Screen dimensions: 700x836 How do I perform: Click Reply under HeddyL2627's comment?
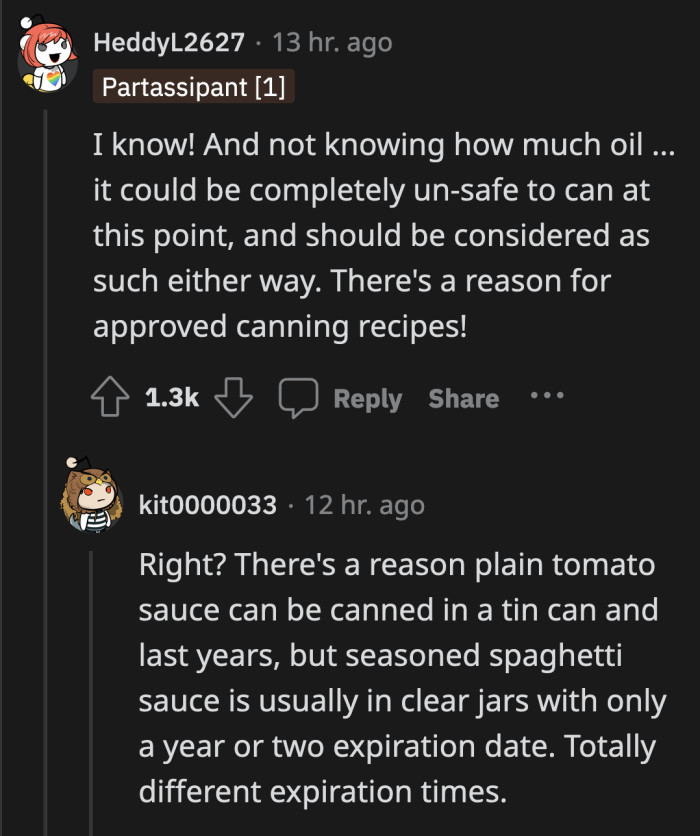click(366, 397)
